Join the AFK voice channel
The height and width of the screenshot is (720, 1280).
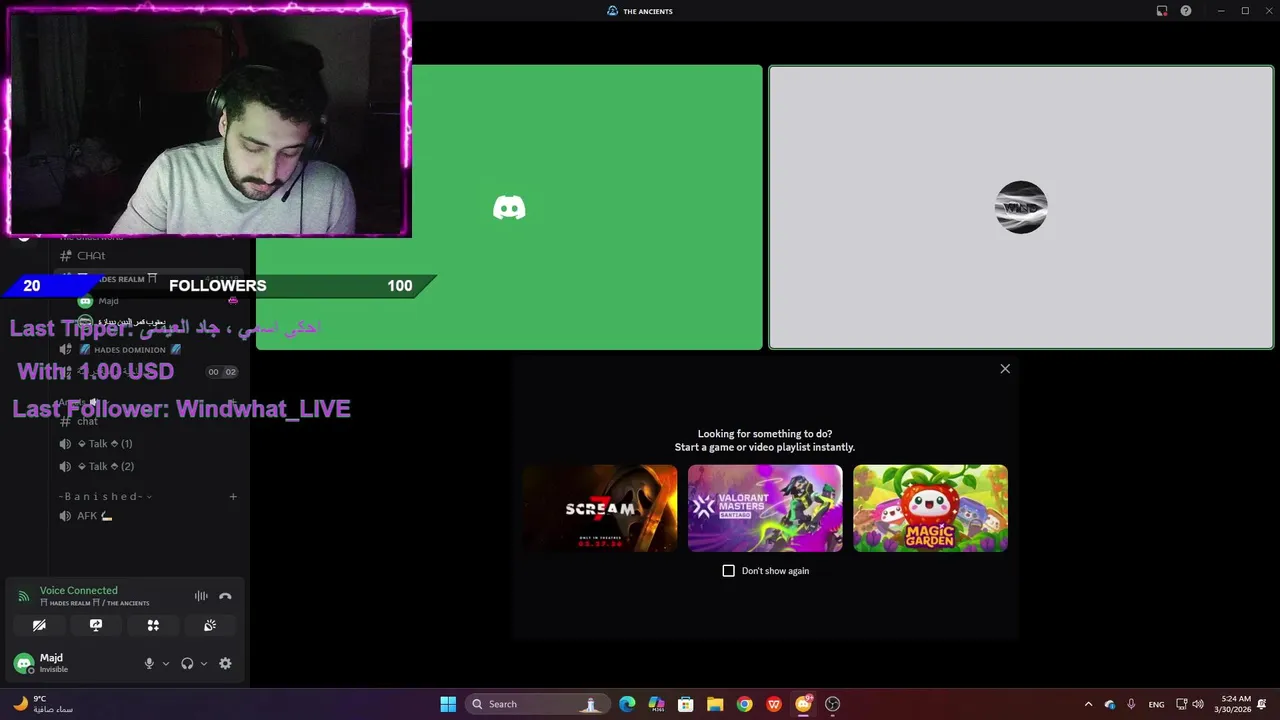click(x=148, y=516)
